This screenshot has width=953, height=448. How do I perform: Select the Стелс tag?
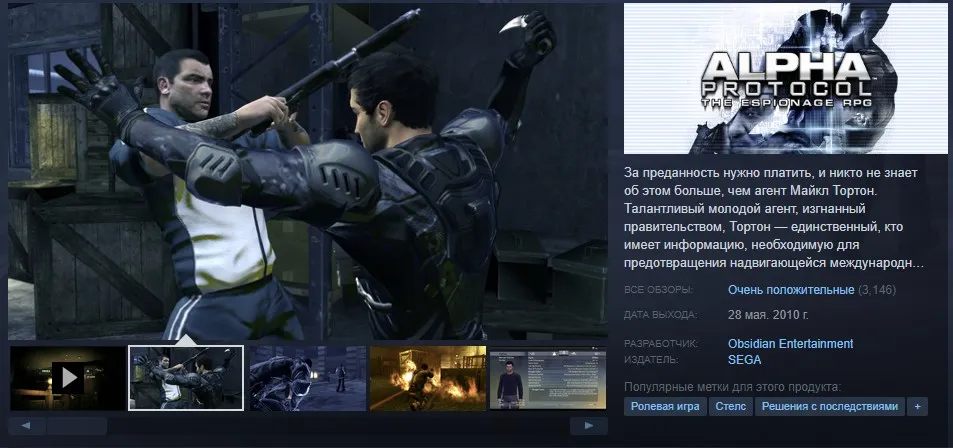click(x=731, y=407)
